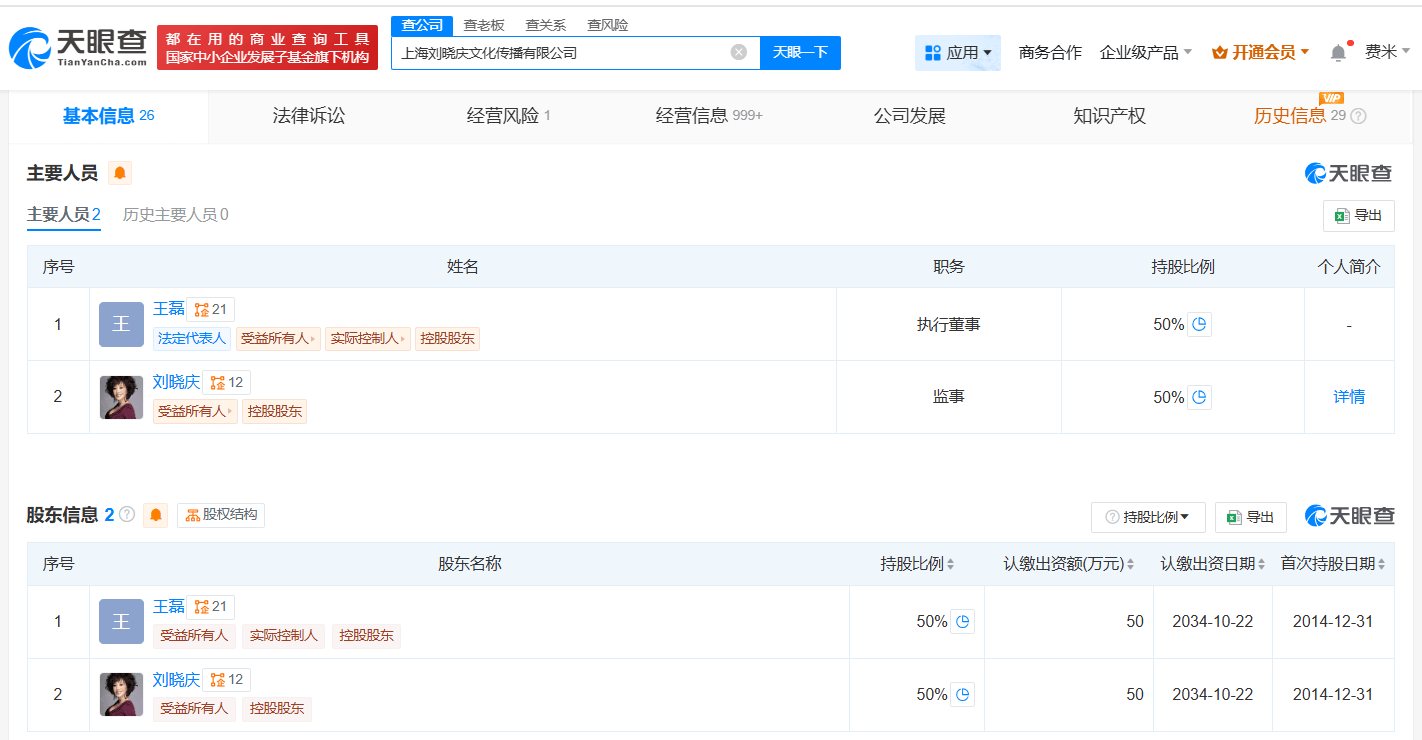Open the 持股比例 filter dropdown

click(1147, 517)
